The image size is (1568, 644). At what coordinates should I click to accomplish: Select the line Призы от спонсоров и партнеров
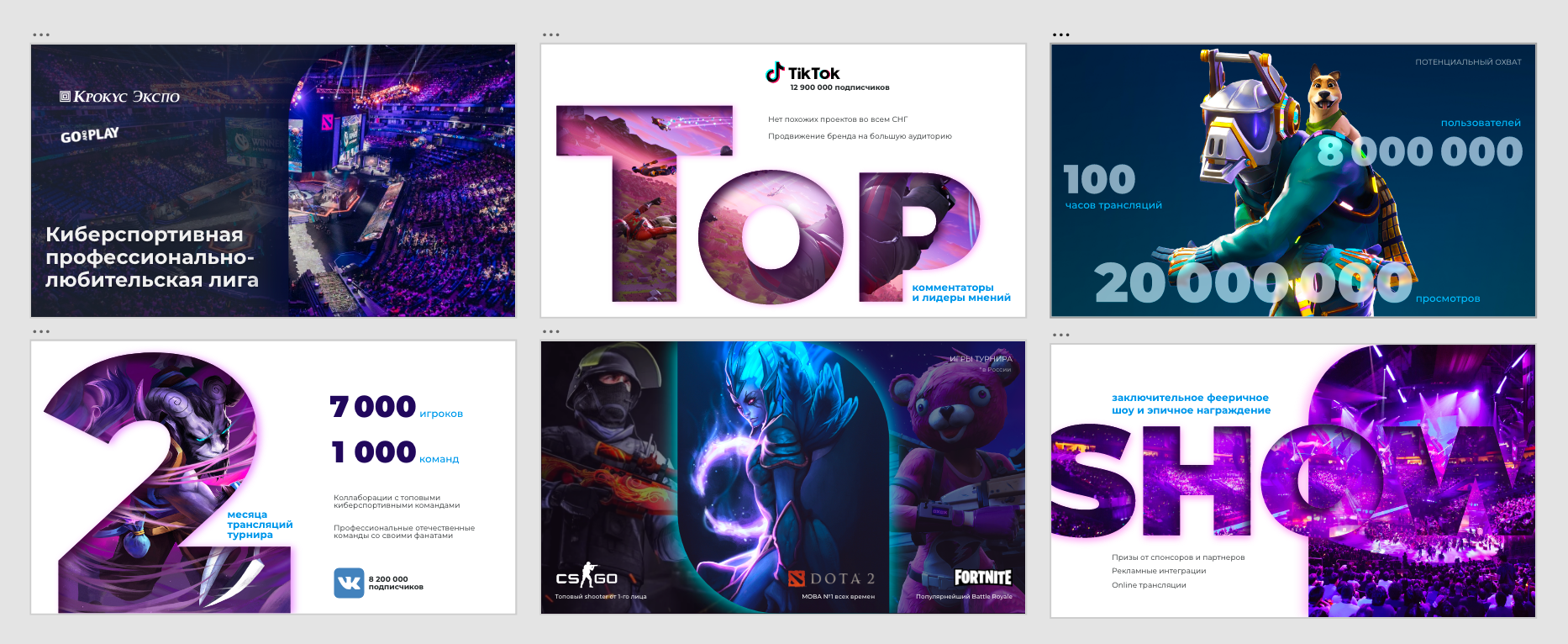click(x=1178, y=557)
